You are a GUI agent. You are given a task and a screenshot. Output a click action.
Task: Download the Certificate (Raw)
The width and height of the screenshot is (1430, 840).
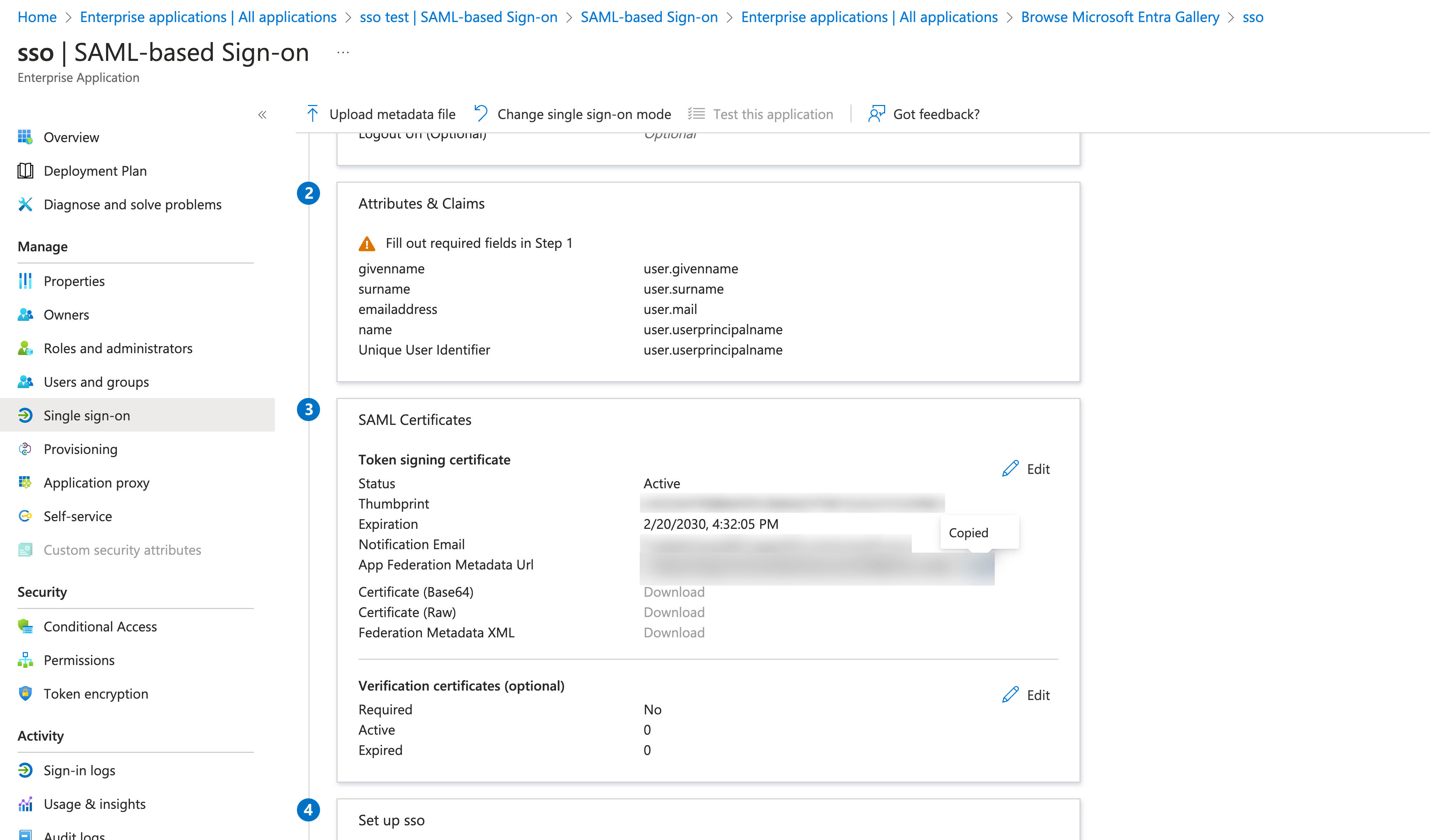coord(674,612)
